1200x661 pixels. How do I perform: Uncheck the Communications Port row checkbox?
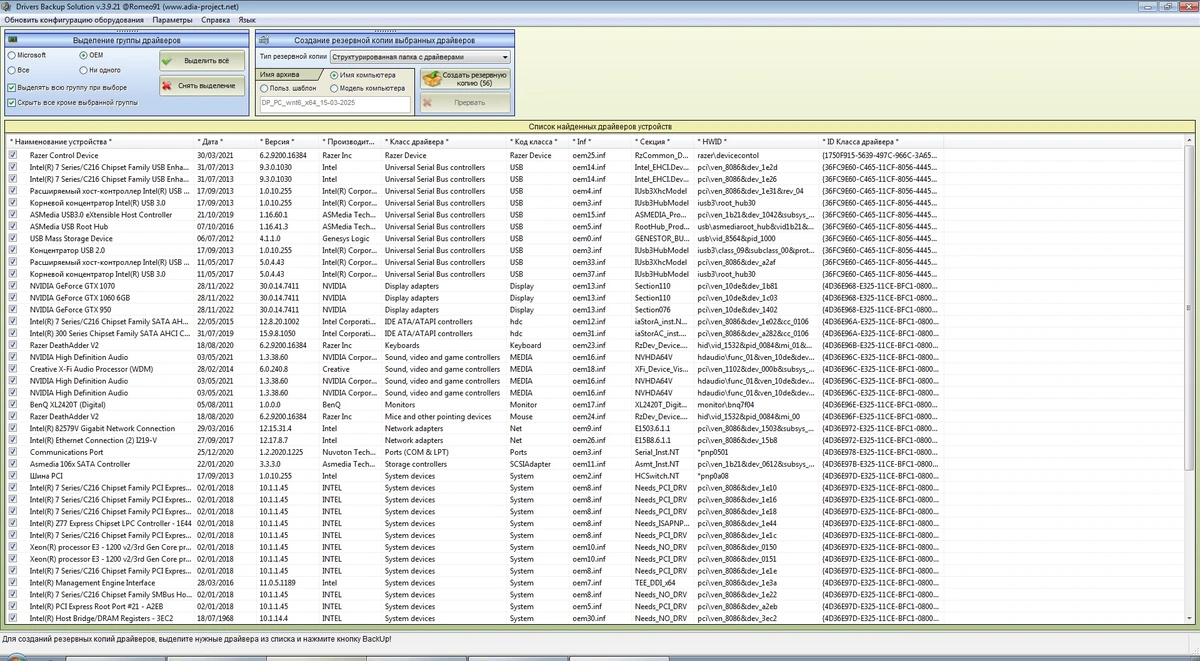pos(13,452)
